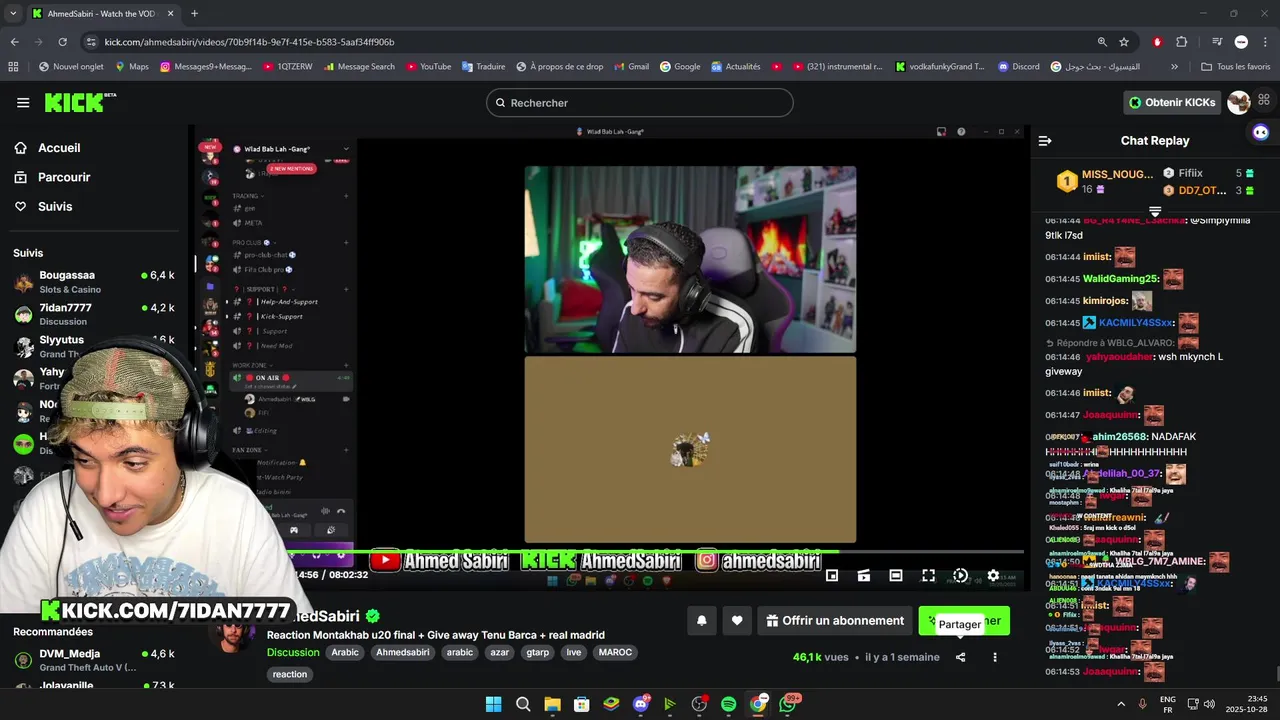Click the share icon under video
This screenshot has width=1280, height=720.
[960, 657]
